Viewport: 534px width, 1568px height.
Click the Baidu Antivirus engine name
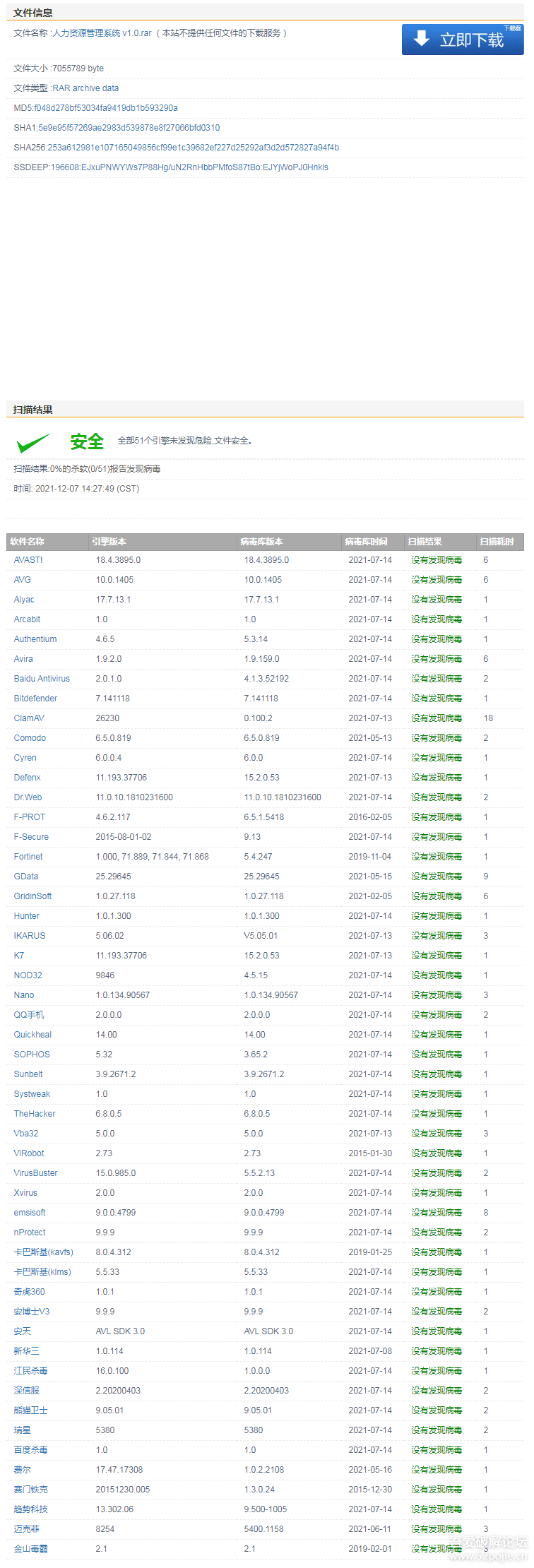point(42,679)
